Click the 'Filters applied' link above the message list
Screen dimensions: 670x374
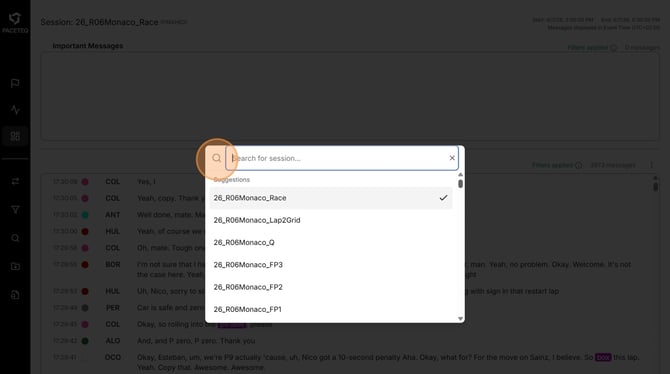(552, 165)
